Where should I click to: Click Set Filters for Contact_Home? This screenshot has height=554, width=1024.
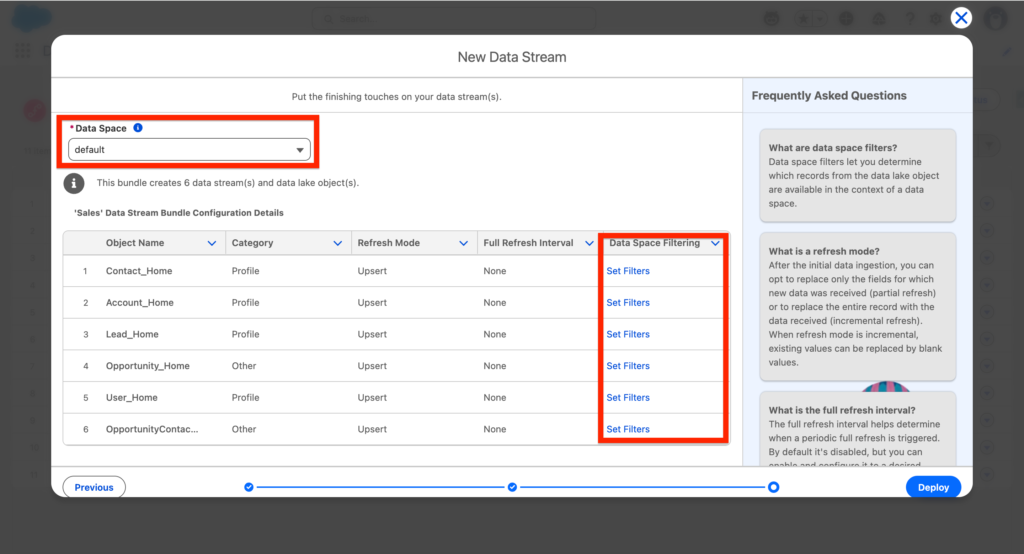click(628, 271)
